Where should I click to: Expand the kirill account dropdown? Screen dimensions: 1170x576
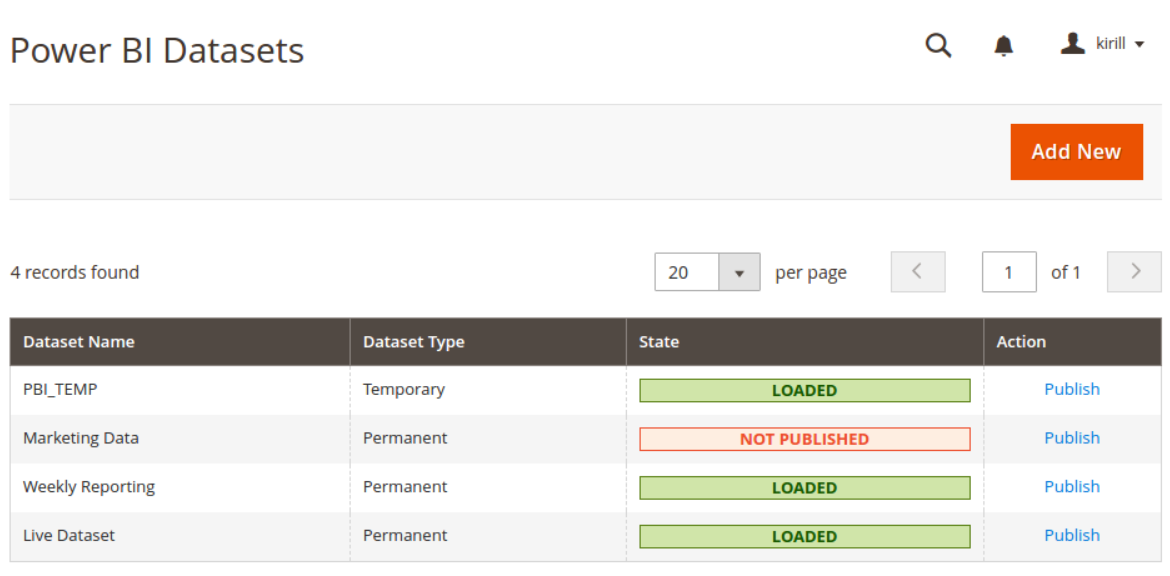click(1118, 44)
